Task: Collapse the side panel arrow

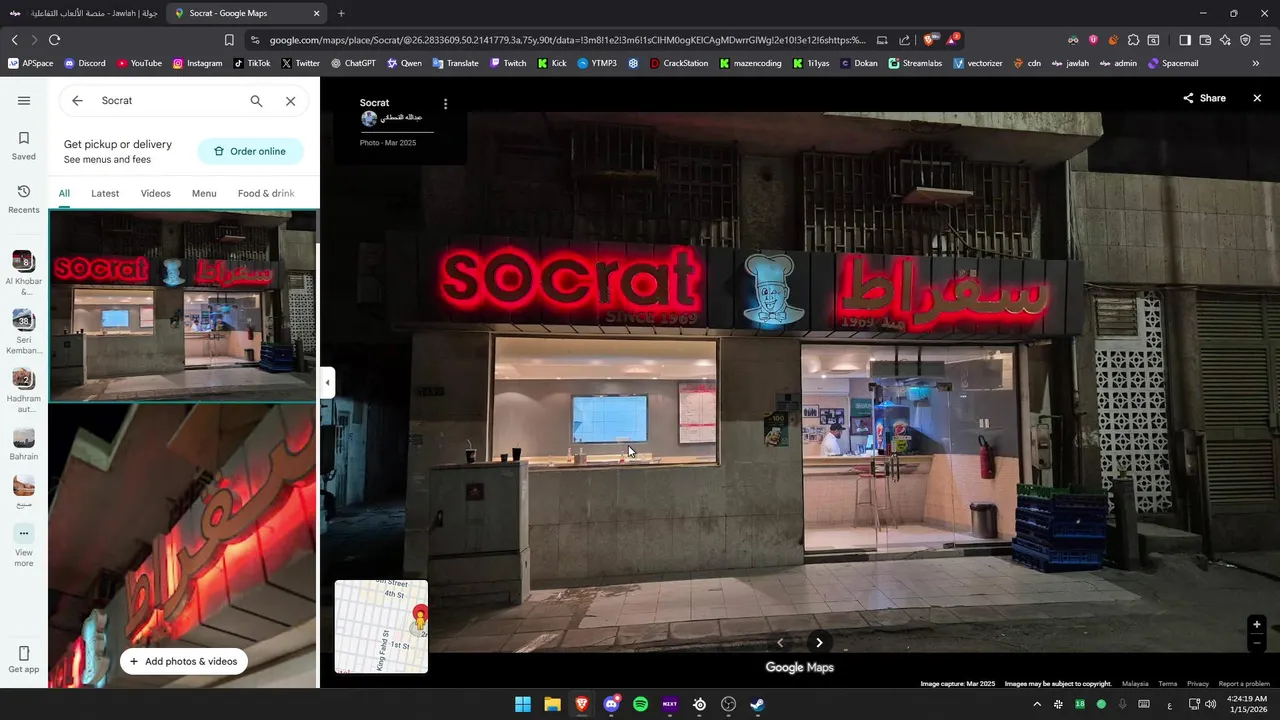Action: [x=327, y=382]
